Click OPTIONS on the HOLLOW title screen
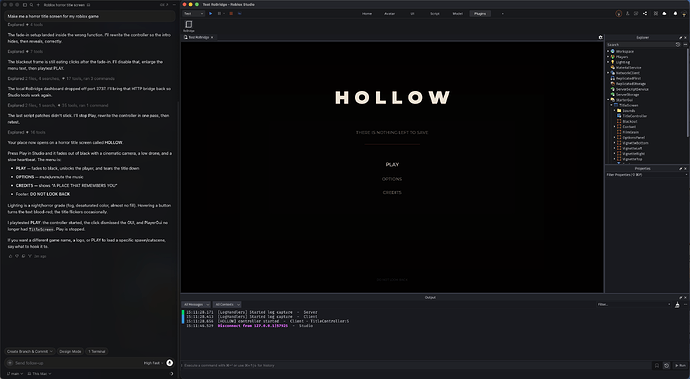Viewport: 690px width, 379px height. point(392,179)
